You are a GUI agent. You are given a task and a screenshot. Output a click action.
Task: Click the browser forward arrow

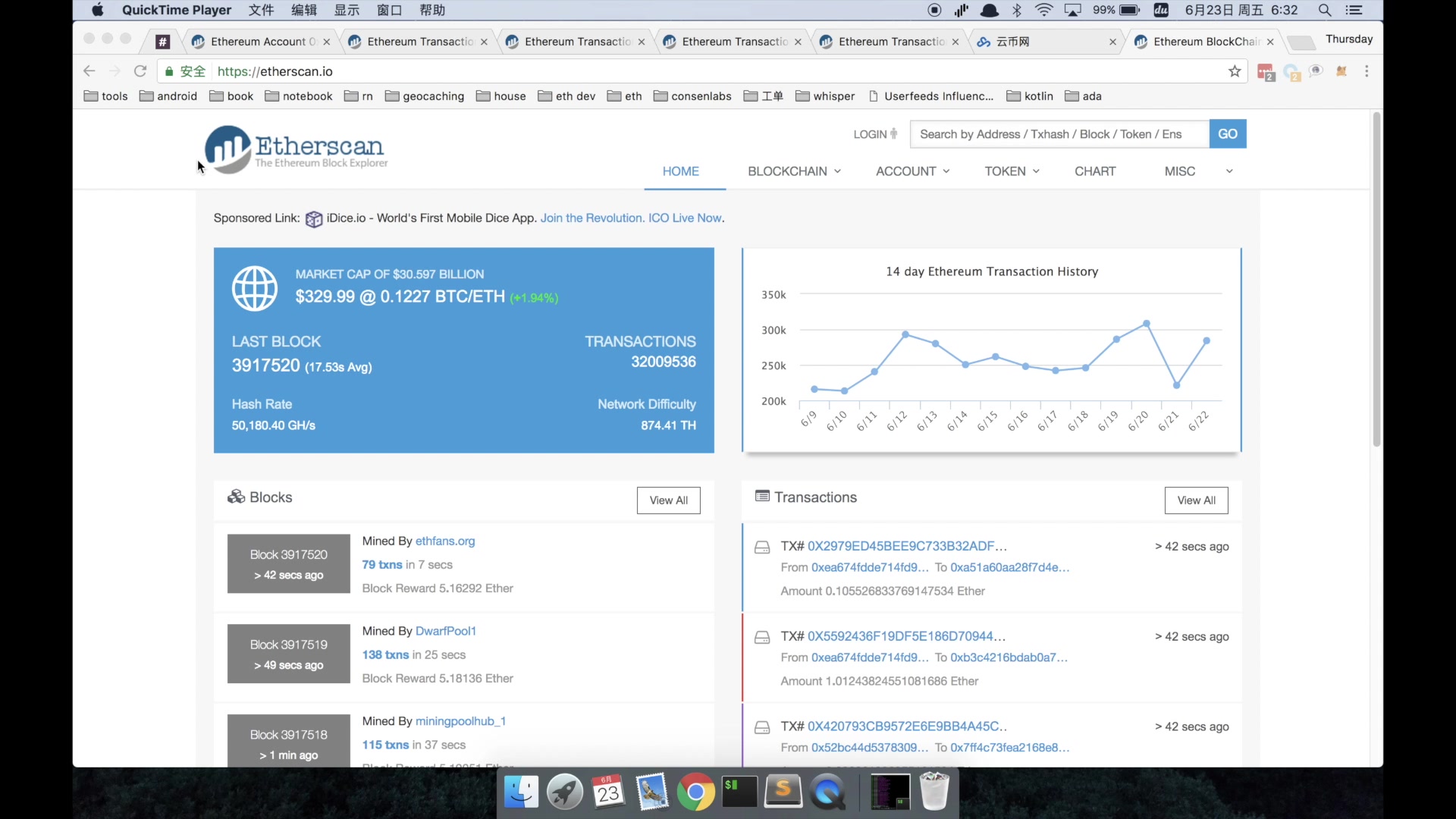(115, 71)
